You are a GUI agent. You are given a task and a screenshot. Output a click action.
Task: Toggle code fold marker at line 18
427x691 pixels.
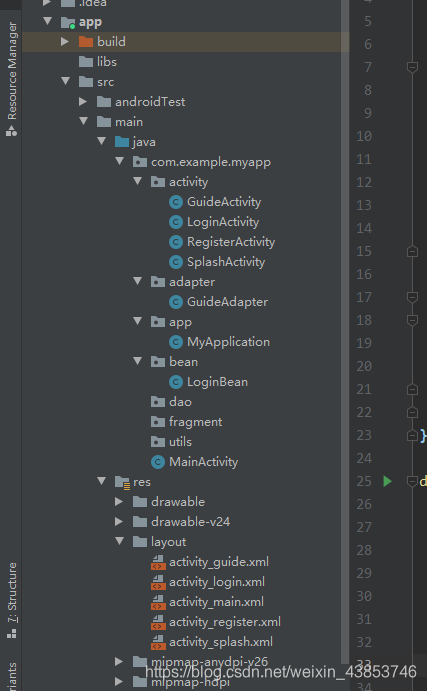click(412, 320)
